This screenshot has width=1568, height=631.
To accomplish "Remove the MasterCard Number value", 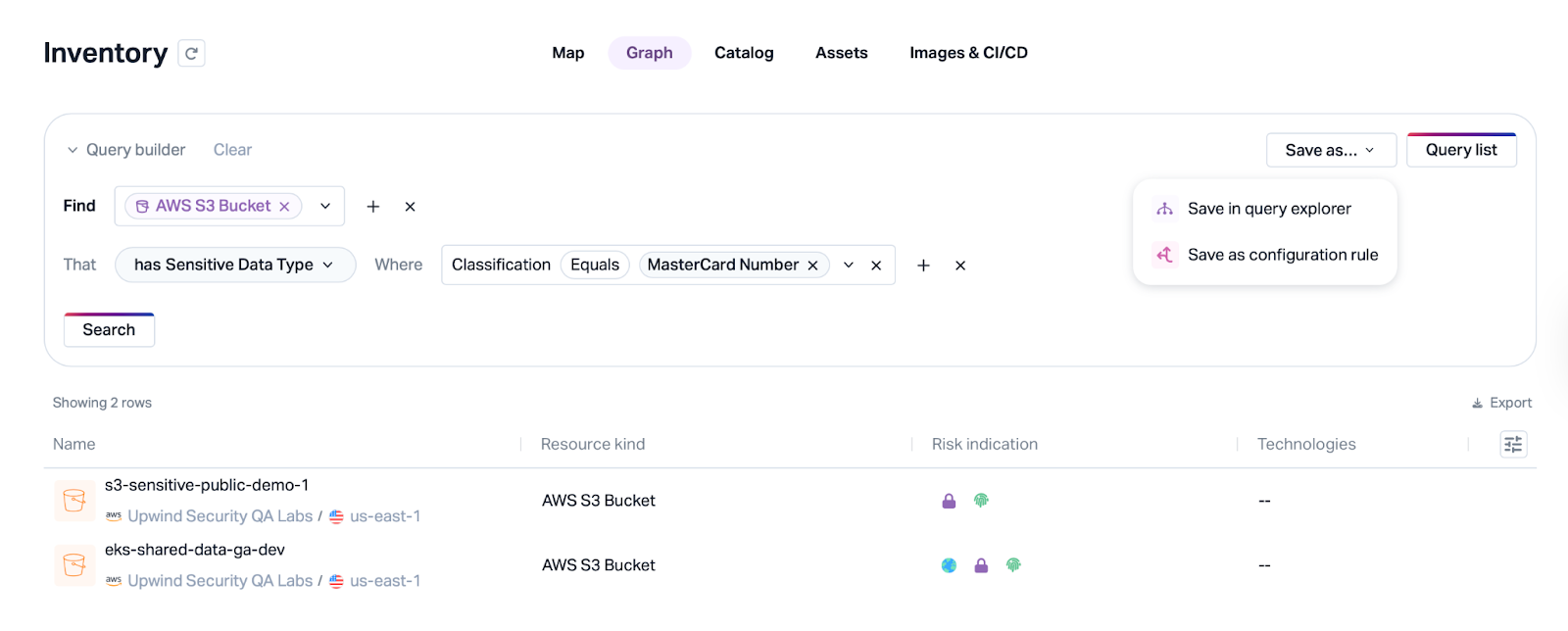I will click(x=812, y=266).
